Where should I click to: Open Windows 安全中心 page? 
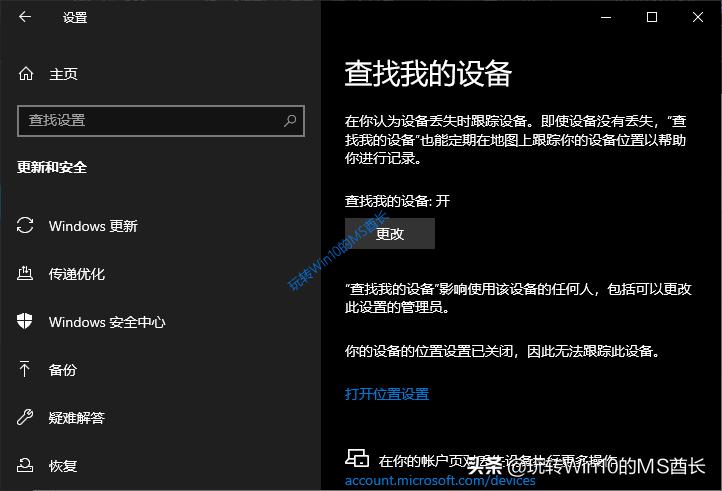[x=107, y=322]
